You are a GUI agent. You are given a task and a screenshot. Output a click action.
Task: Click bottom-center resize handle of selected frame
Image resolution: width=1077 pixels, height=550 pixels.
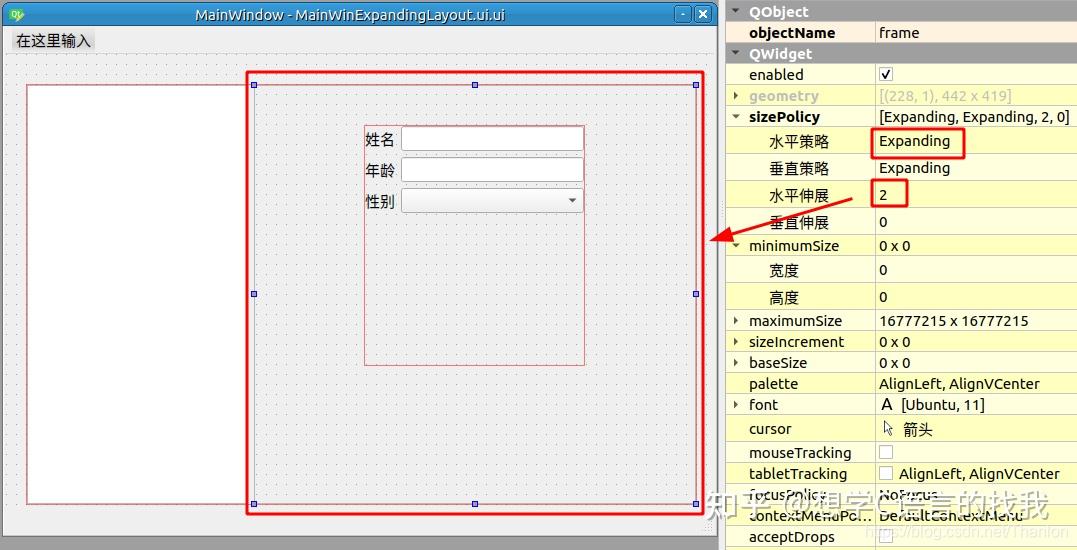click(475, 503)
